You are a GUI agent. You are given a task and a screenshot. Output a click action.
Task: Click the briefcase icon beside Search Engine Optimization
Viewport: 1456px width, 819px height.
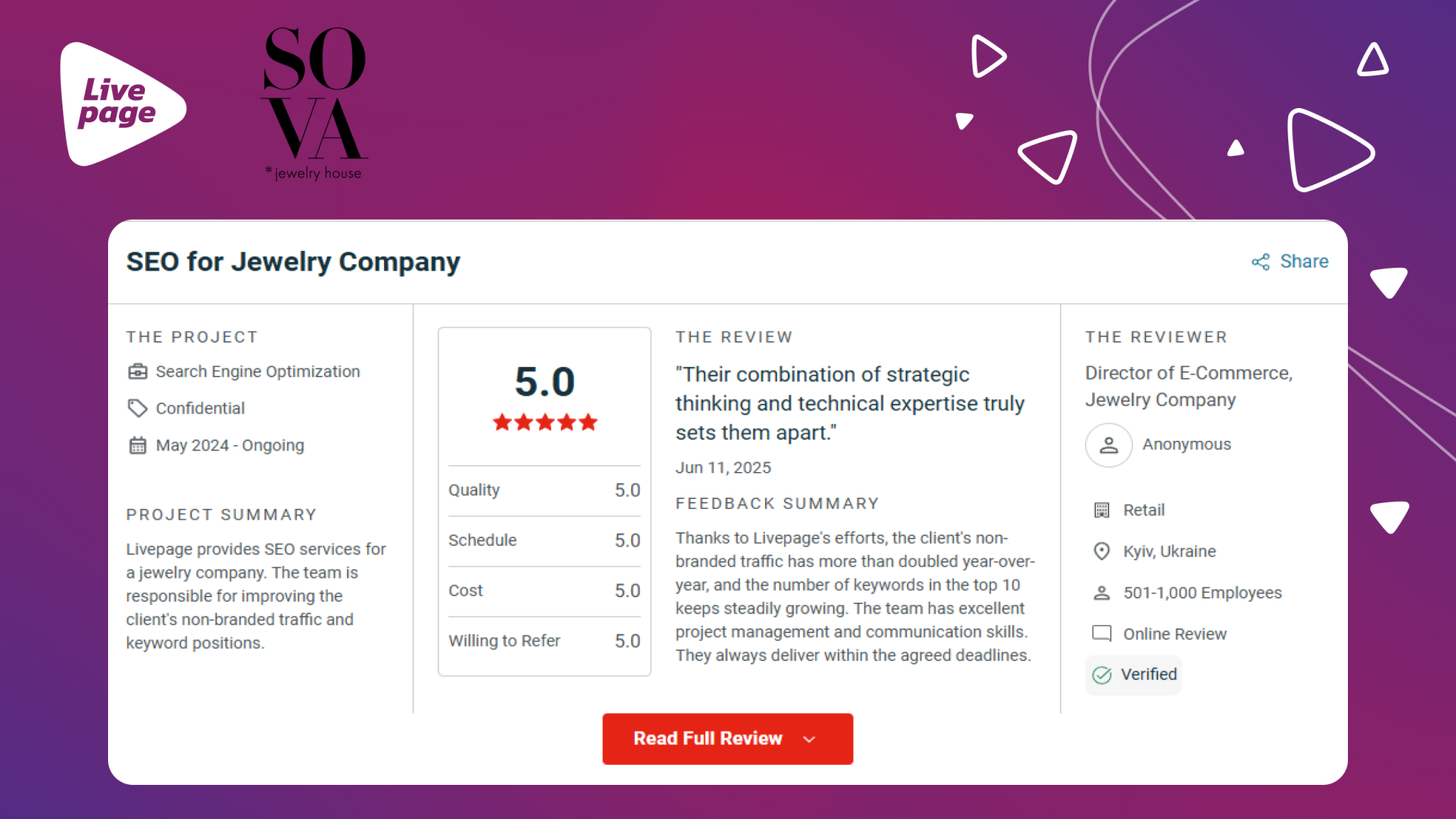click(x=137, y=371)
